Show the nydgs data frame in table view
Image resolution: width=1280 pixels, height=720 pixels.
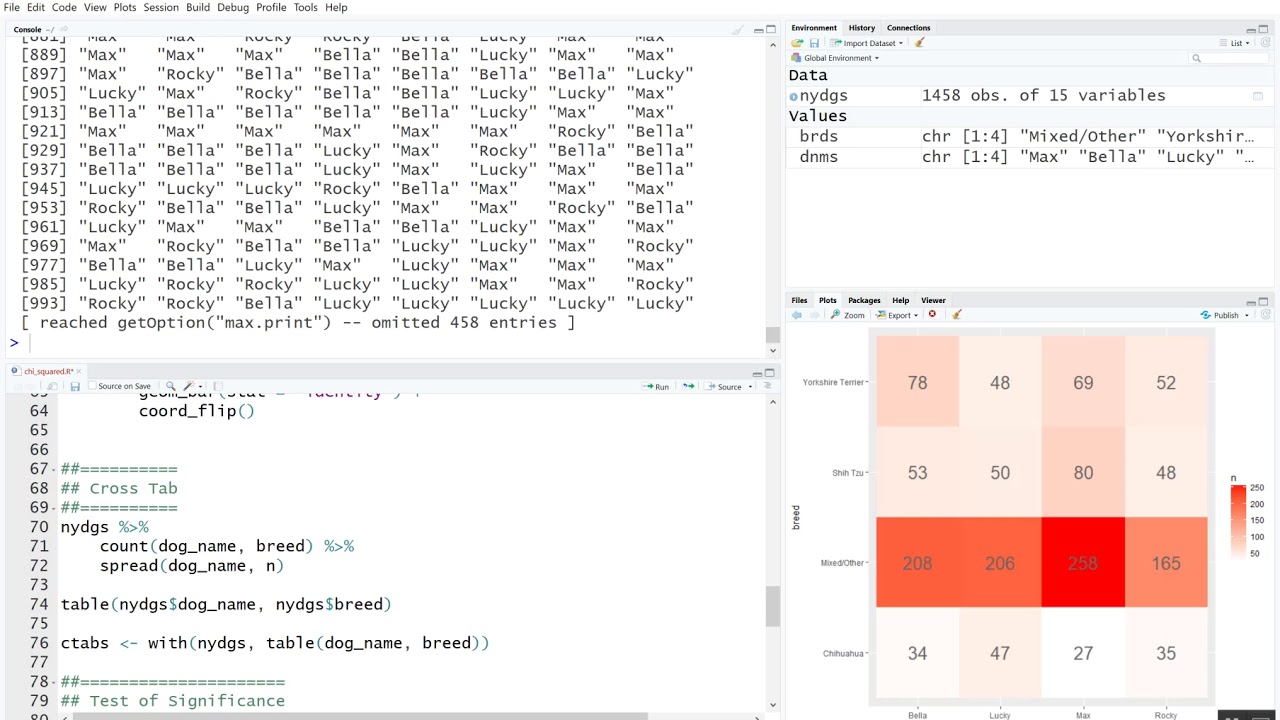1258,96
